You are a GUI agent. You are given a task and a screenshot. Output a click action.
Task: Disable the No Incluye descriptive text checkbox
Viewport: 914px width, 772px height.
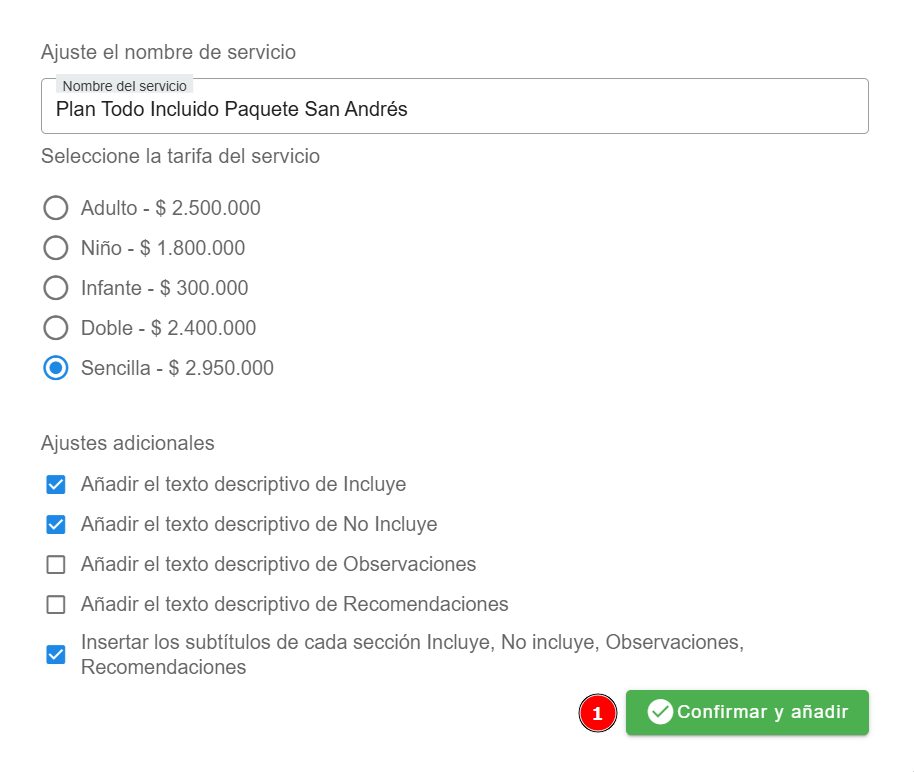pyautogui.click(x=56, y=525)
